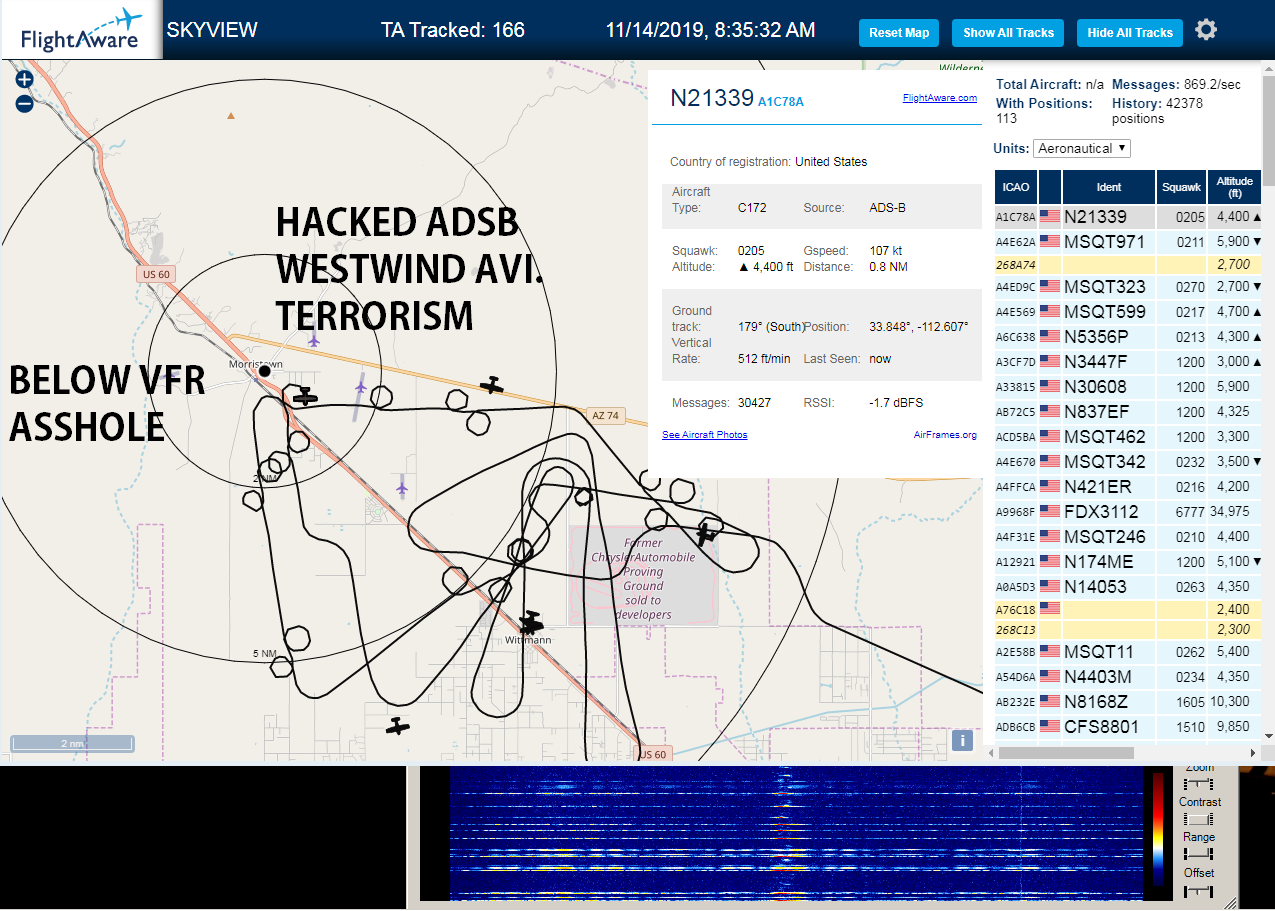
Task: Open settings via the gear icon
Action: 1206,30
